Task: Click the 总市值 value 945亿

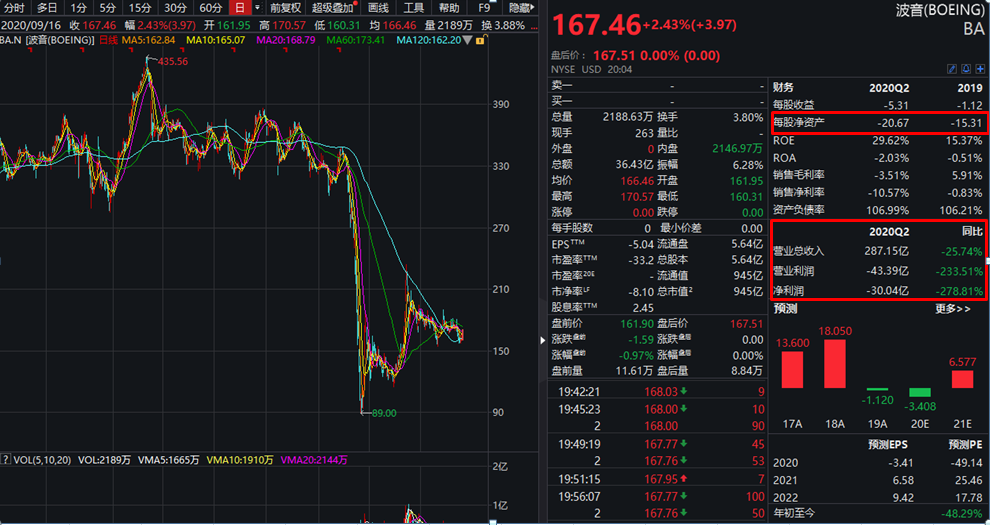Action: pos(749,292)
